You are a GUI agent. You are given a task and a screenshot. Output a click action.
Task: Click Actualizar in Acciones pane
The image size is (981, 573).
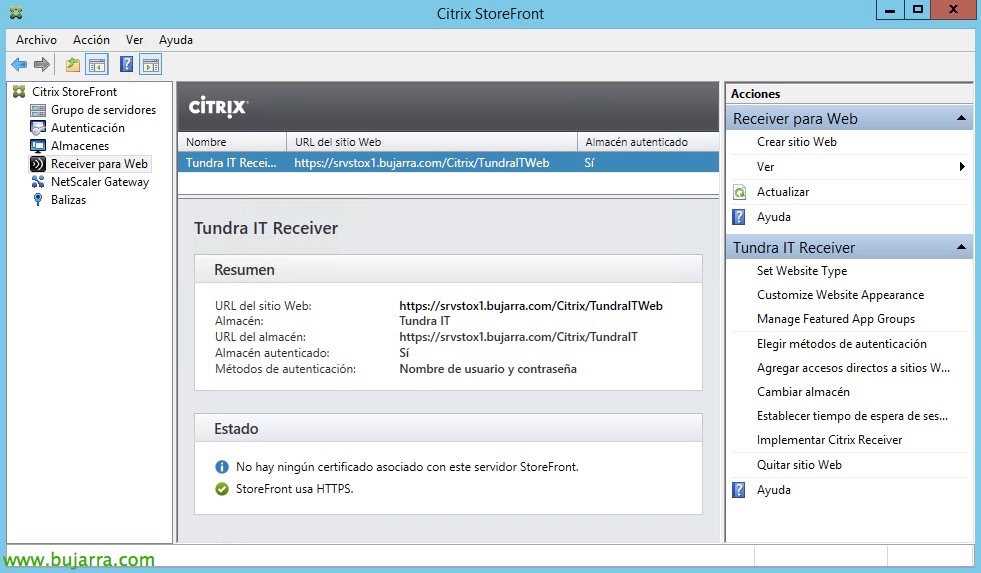pyautogui.click(x=783, y=192)
